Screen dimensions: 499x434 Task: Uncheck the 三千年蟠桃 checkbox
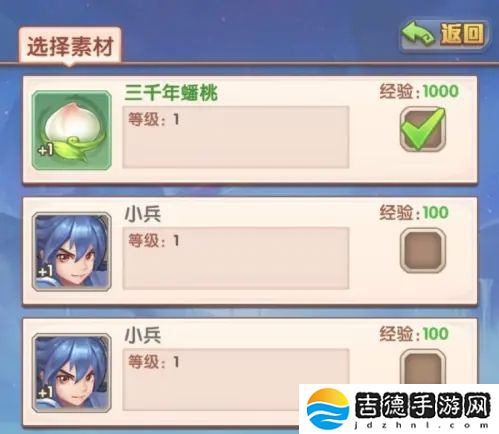coord(423,129)
